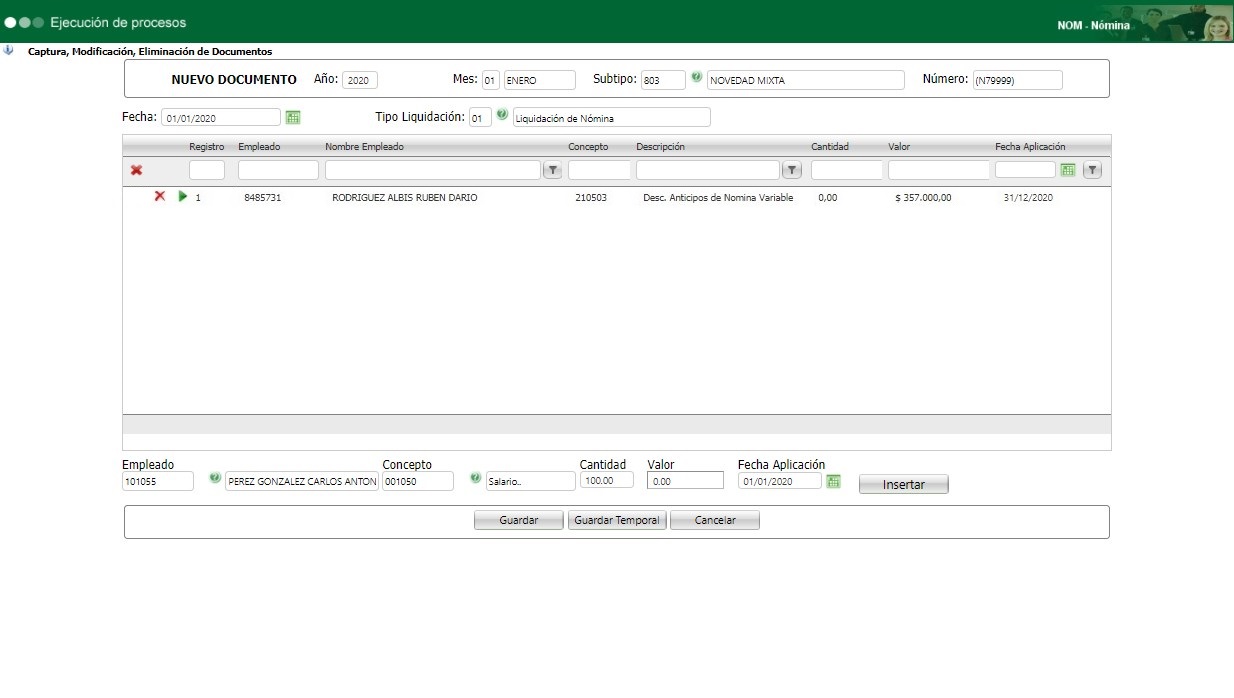The height and width of the screenshot is (698, 1234).
Task: Clear filters with the header red X
Action: tap(136, 170)
